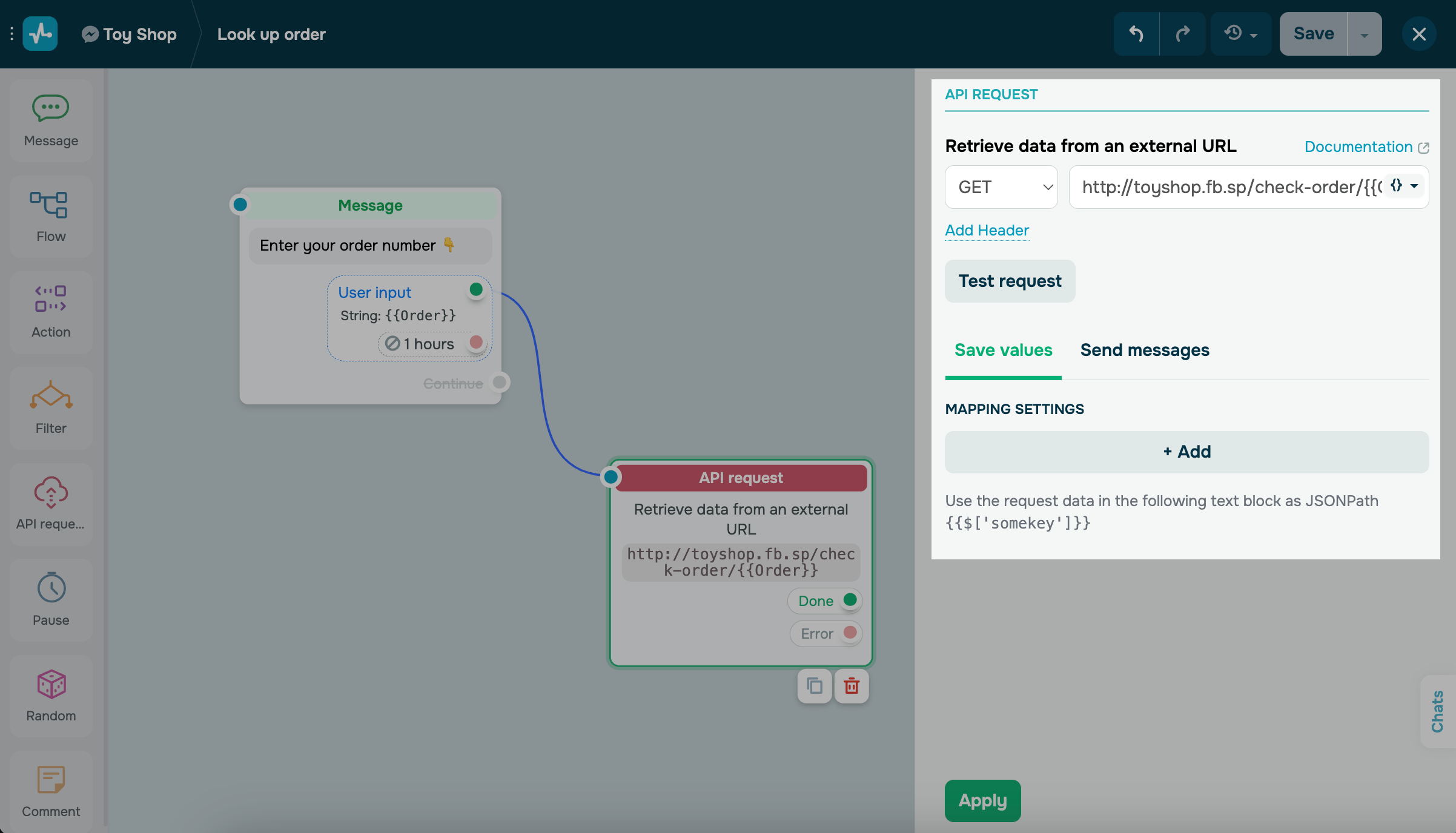Screen dimensions: 1456x833
Task: Expand the Save button dropdown
Action: tap(1364, 33)
